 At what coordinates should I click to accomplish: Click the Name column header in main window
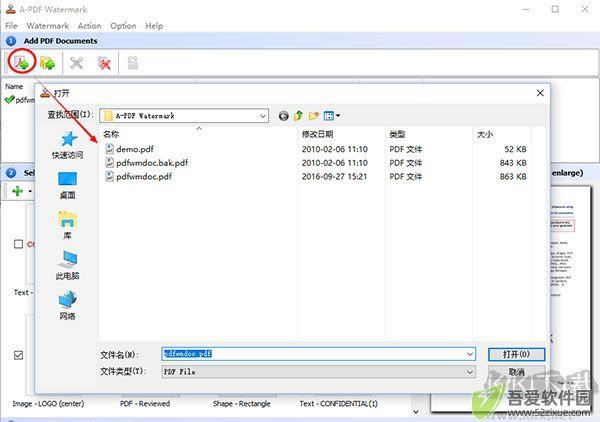[14, 86]
